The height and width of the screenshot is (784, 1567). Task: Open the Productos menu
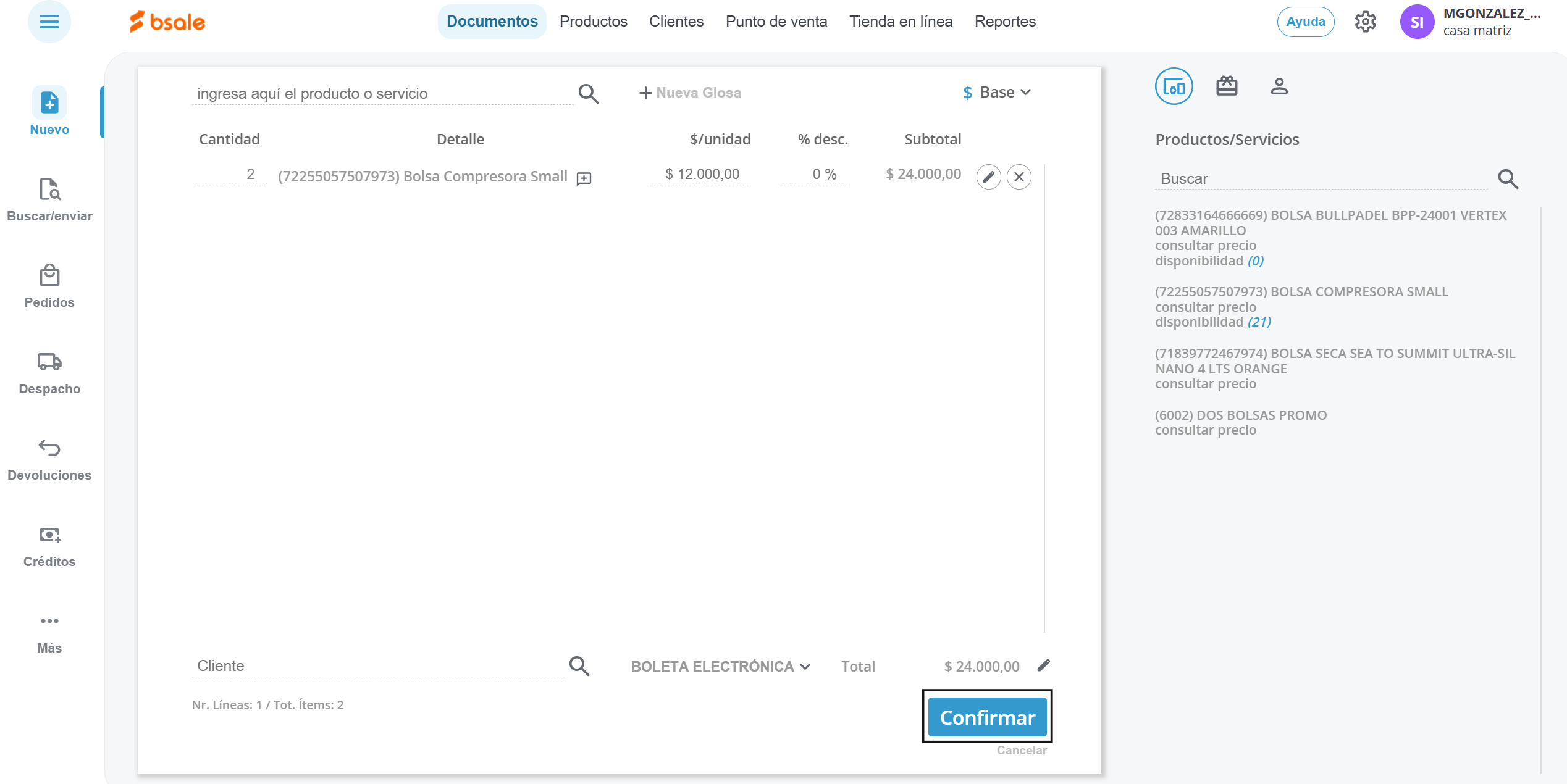[x=593, y=22]
